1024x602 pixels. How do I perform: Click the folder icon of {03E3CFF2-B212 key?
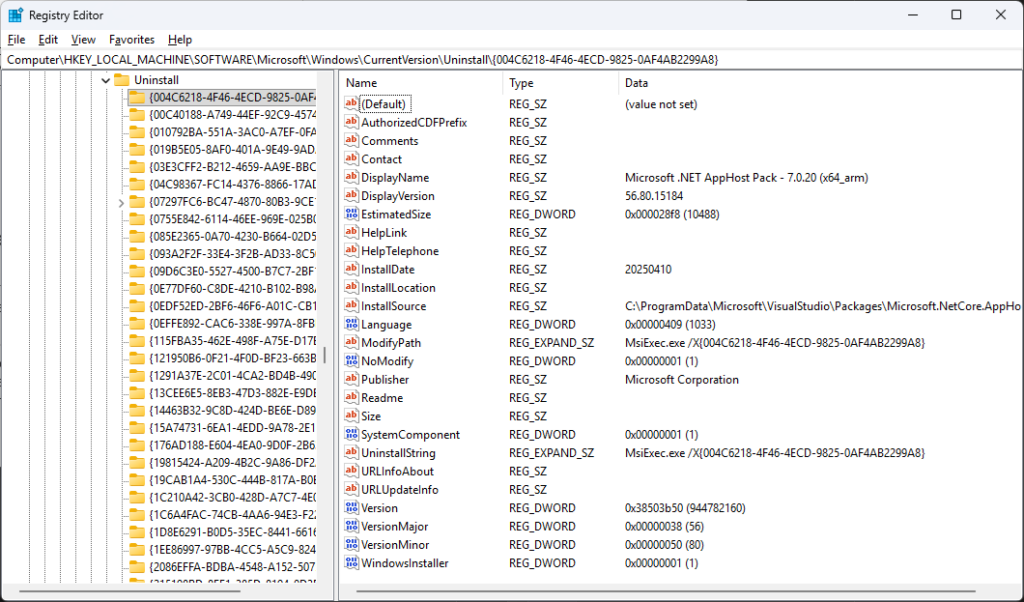pos(137,166)
